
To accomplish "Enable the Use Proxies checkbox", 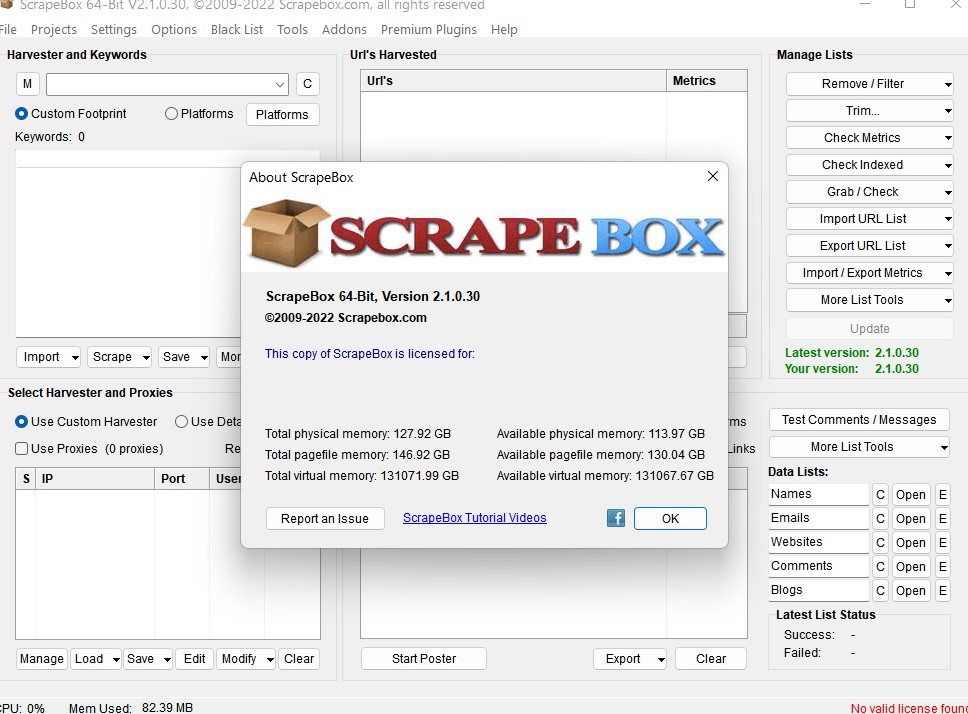I will [x=22, y=449].
